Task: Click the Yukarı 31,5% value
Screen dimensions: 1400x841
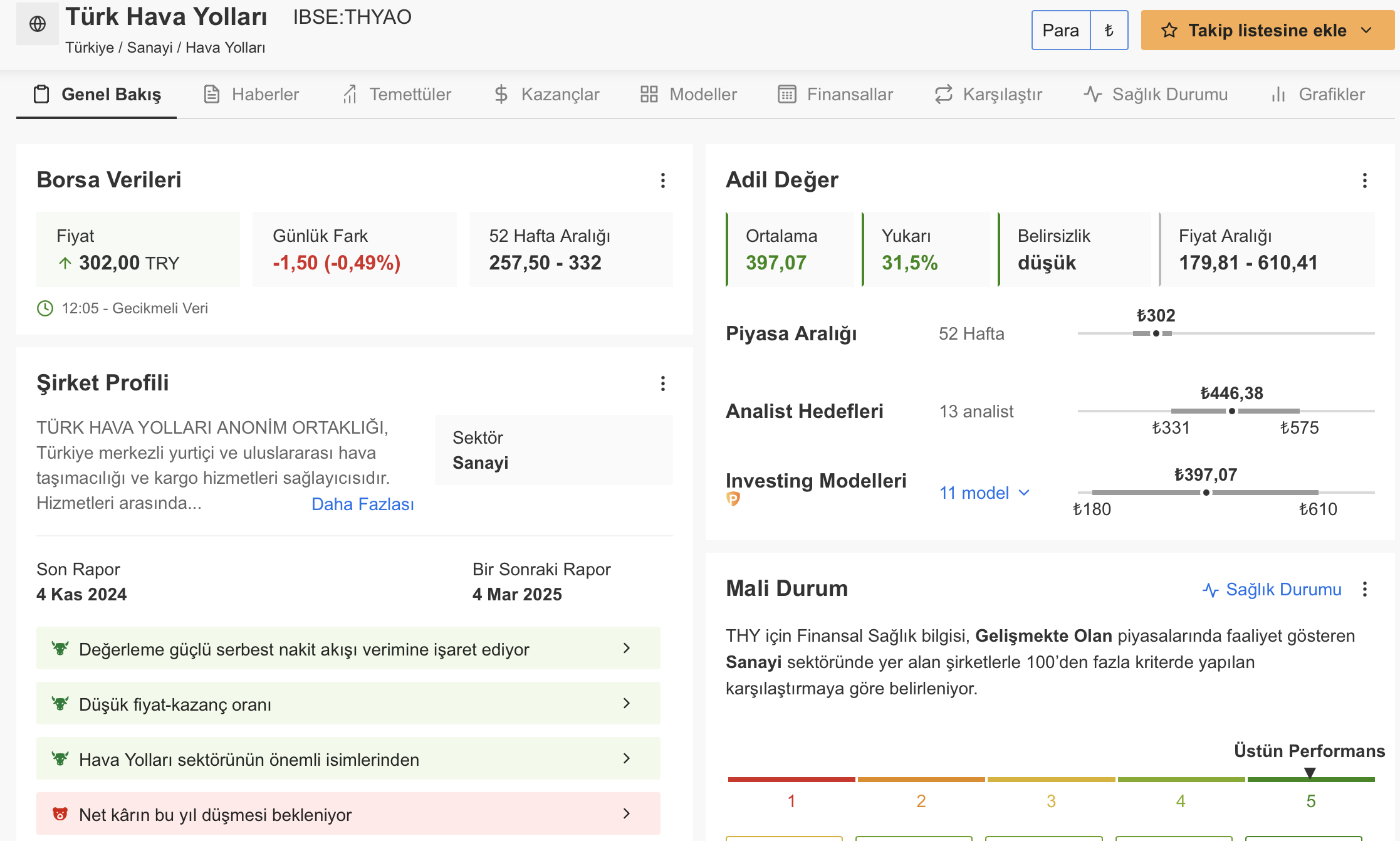Action: 910,263
